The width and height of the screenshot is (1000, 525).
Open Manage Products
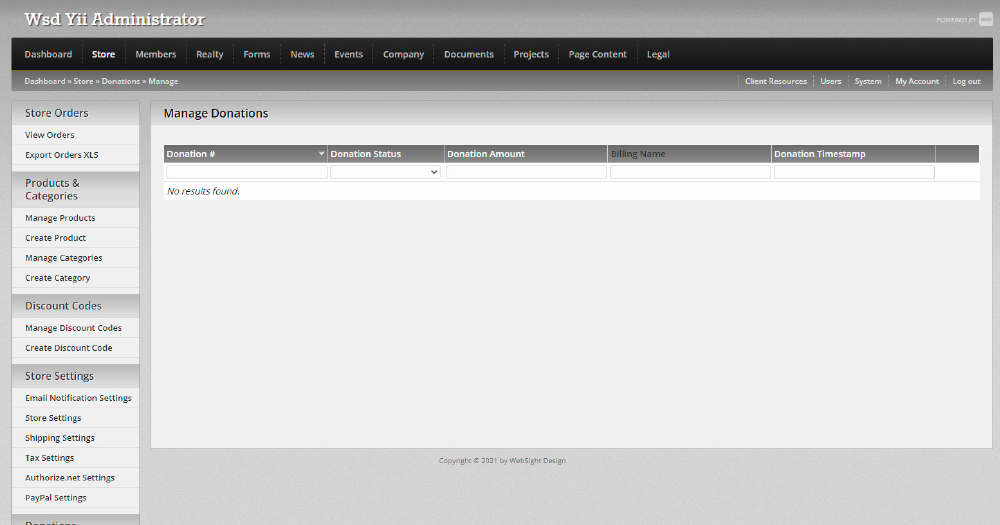60,218
